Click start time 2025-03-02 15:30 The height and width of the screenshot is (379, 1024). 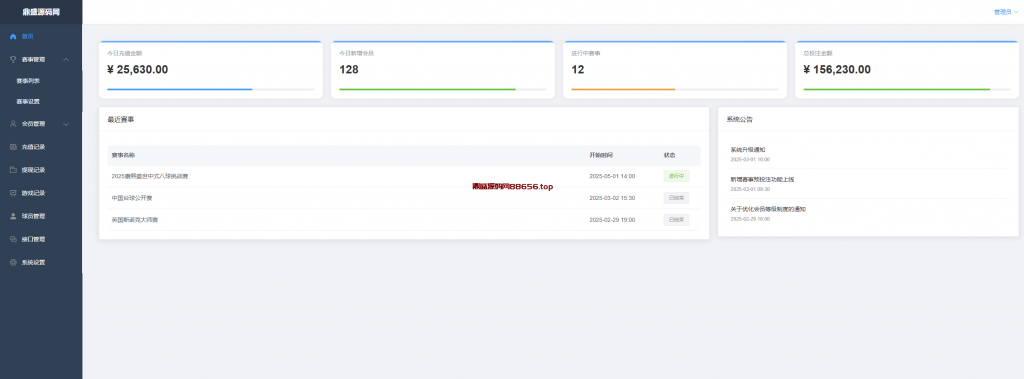[x=612, y=198]
